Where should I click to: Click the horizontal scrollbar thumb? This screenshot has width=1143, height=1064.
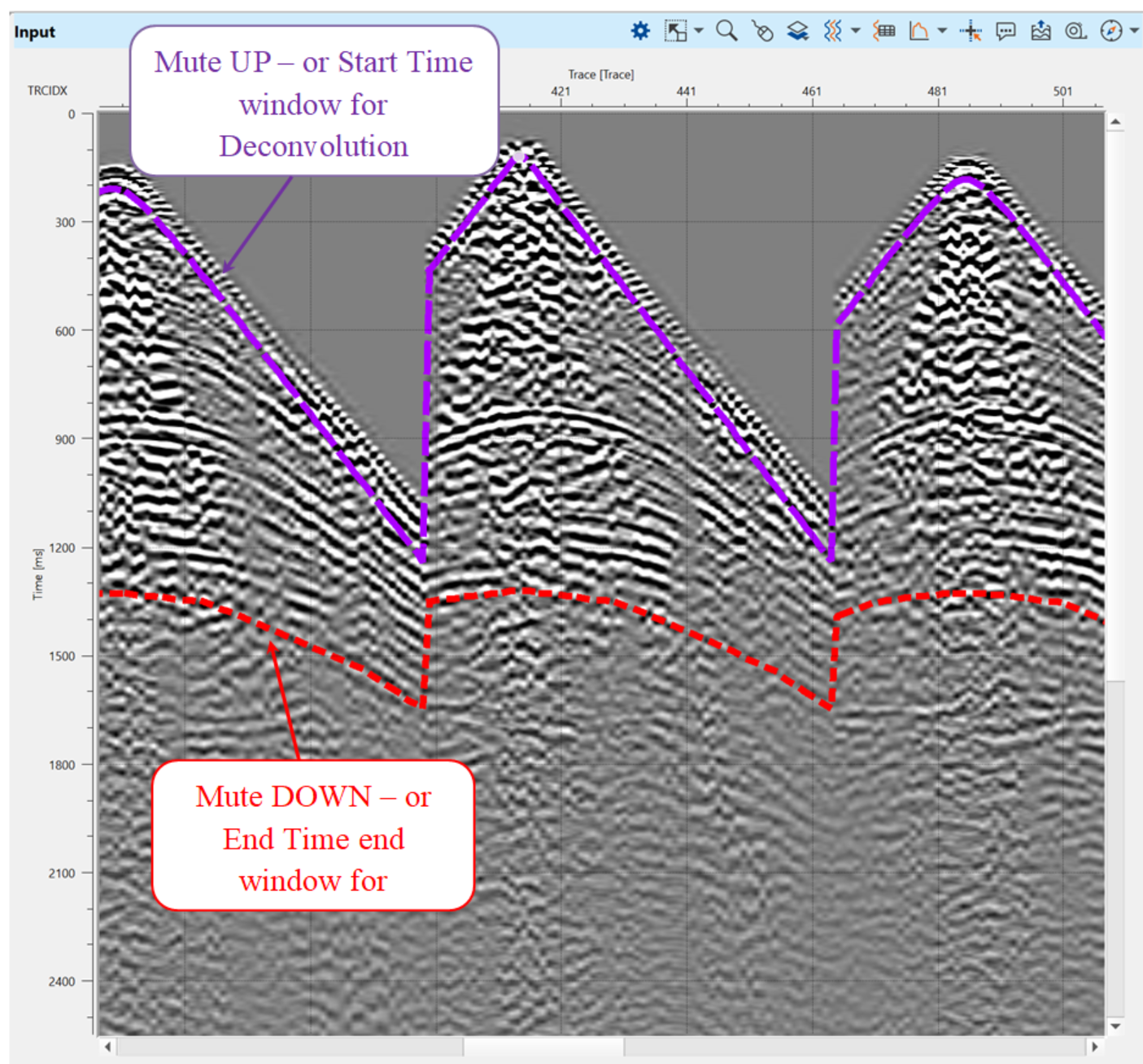pos(543,1047)
